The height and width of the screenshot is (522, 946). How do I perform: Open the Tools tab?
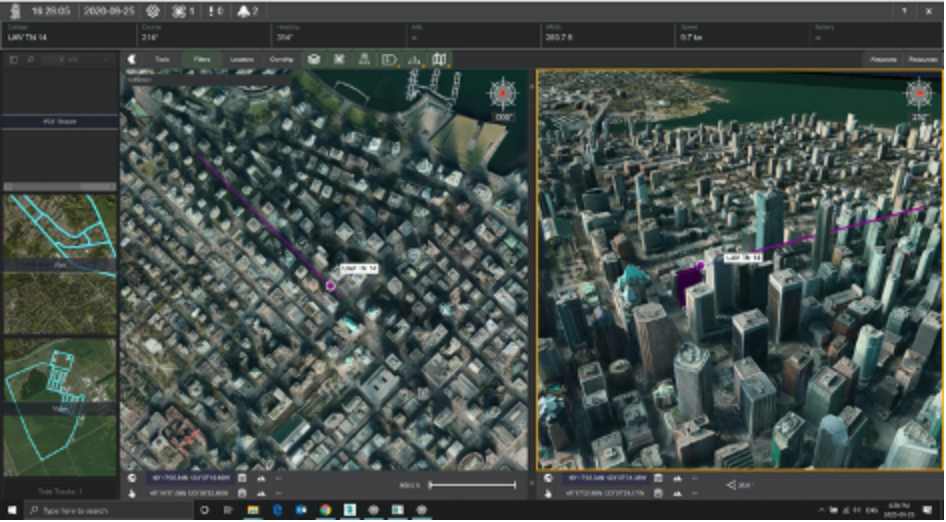coord(161,59)
